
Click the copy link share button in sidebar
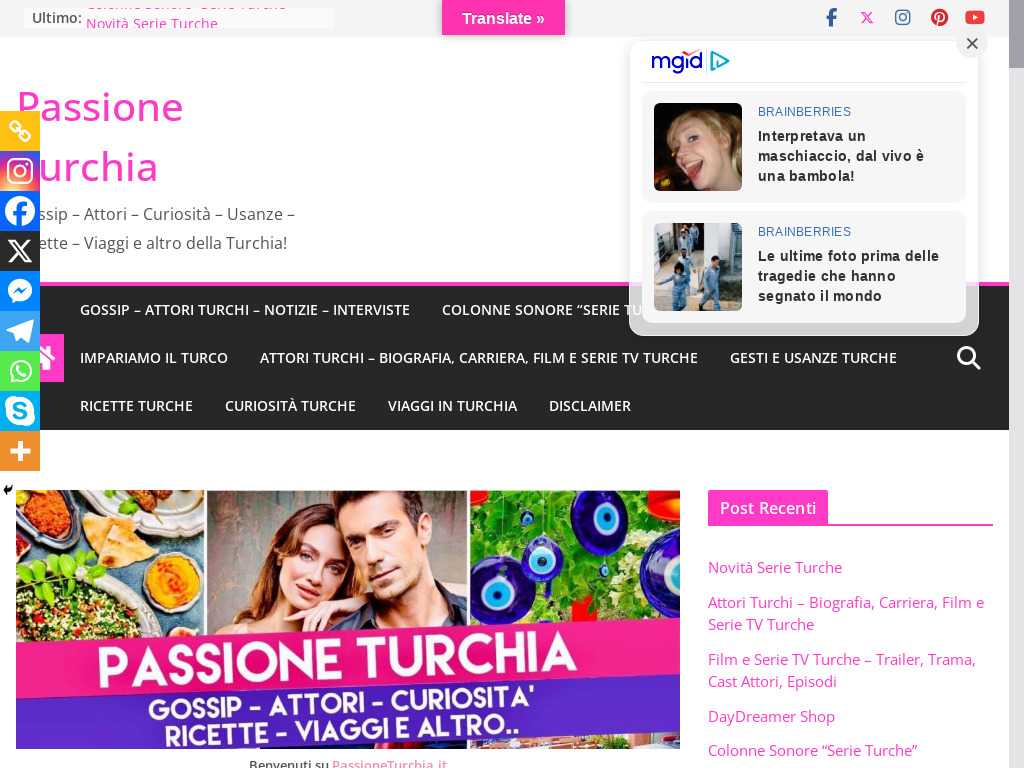20,131
